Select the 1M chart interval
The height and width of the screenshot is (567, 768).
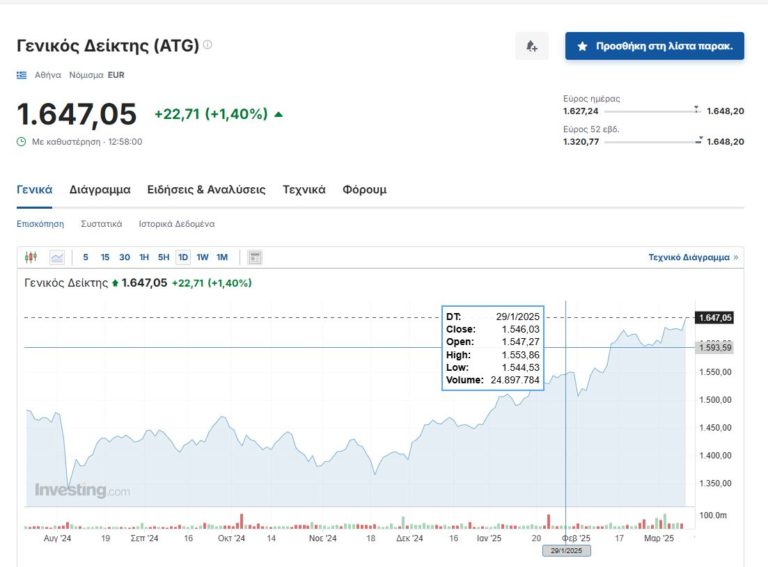[x=222, y=257]
